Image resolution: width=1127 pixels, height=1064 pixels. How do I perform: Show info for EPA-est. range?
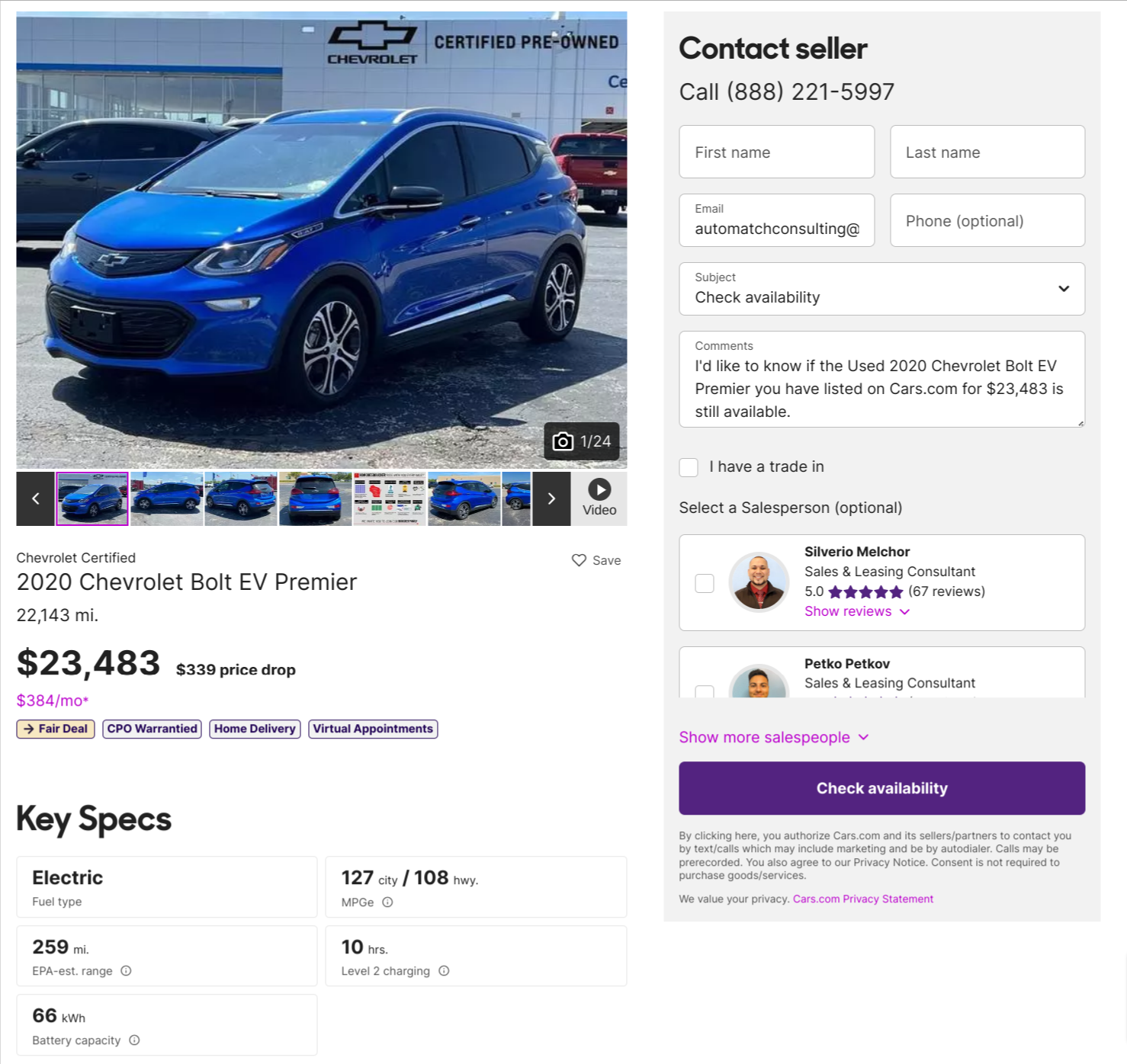(x=127, y=971)
